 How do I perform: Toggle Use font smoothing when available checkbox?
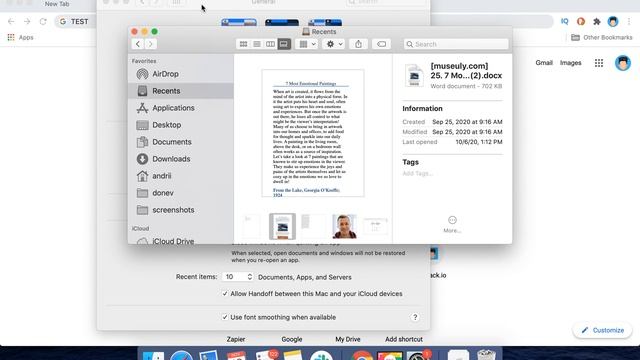[225, 317]
